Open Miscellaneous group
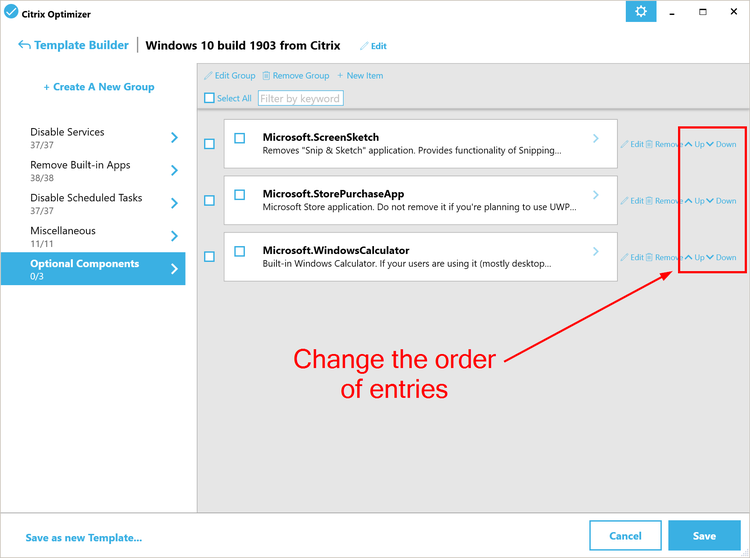Screen dimensions: 750x558 (x=93, y=237)
